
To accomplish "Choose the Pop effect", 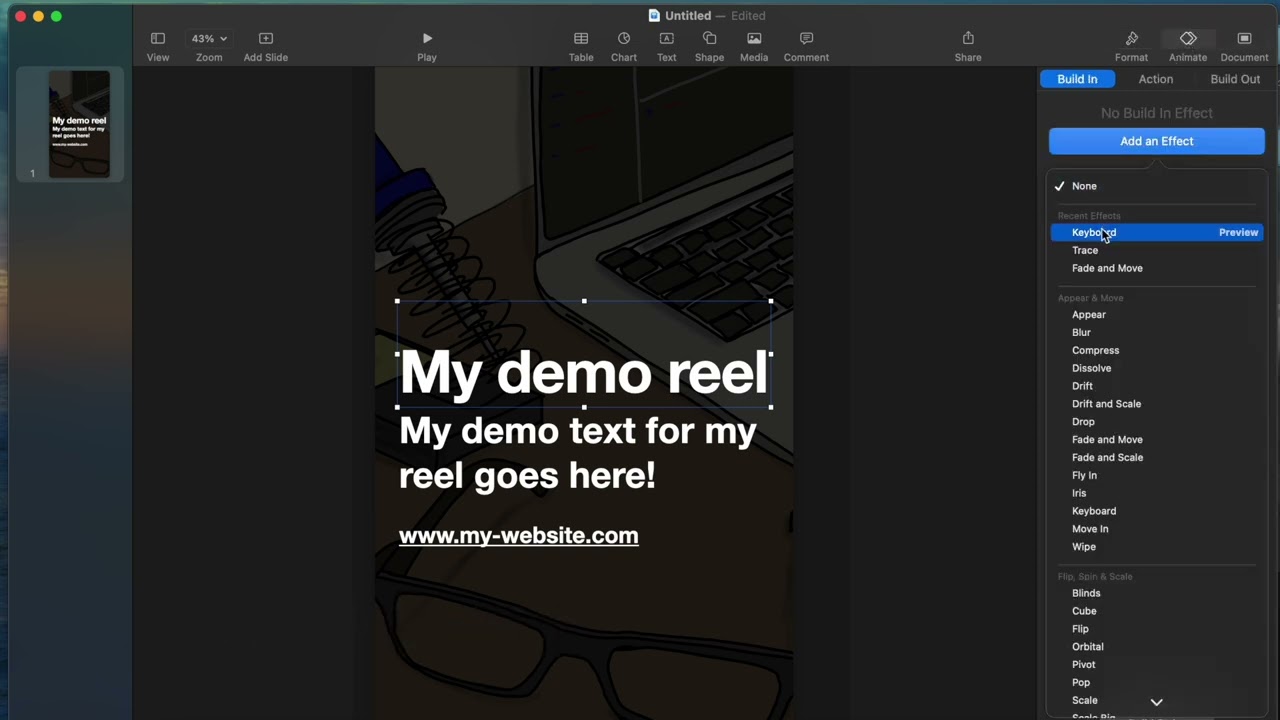I will [1081, 683].
